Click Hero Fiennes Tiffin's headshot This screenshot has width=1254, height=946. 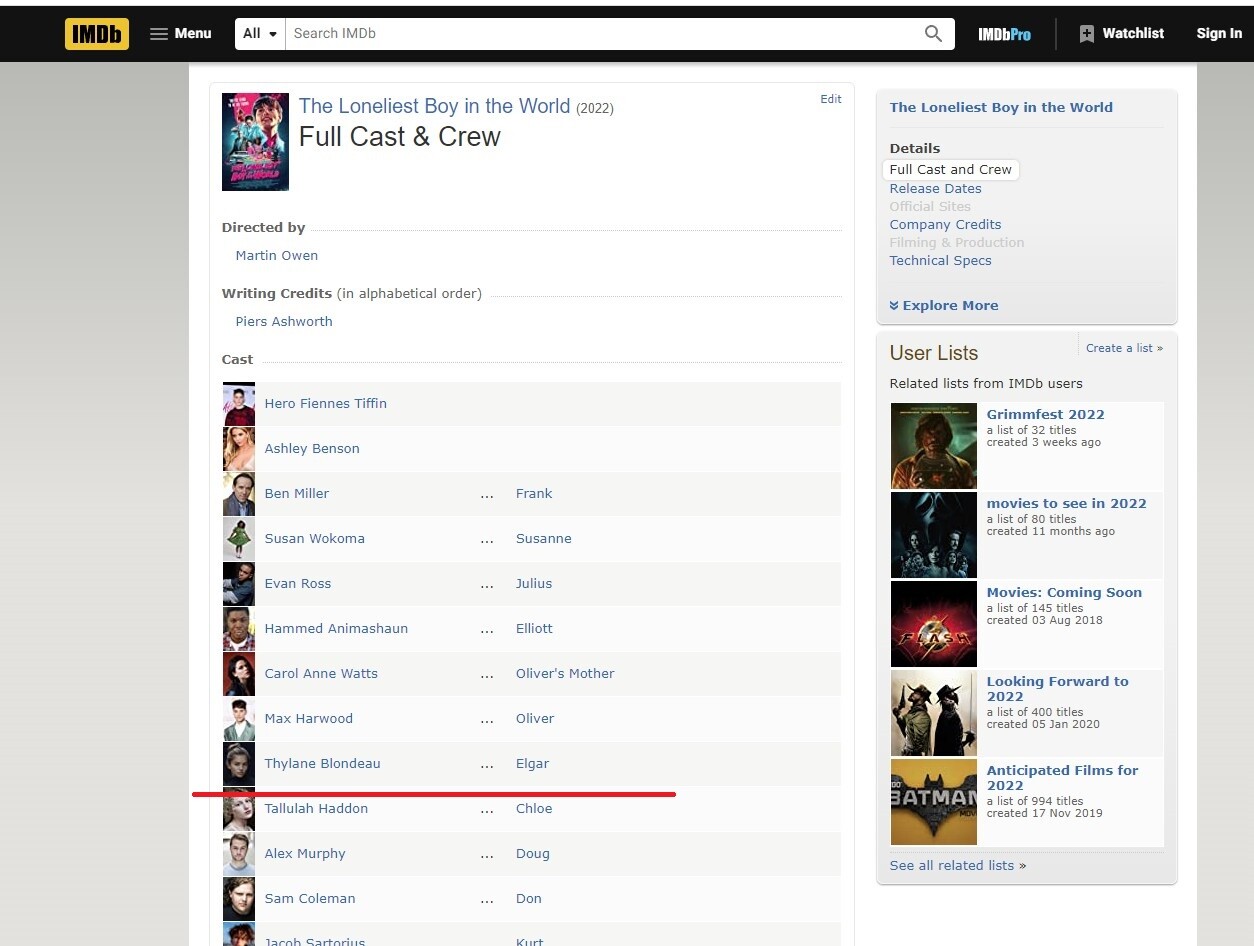point(239,404)
